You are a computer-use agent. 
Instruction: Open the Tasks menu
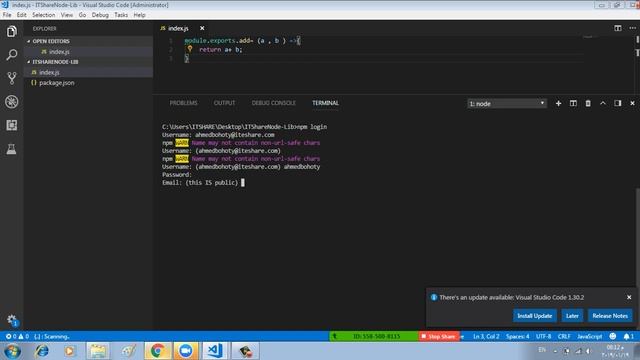[121, 15]
